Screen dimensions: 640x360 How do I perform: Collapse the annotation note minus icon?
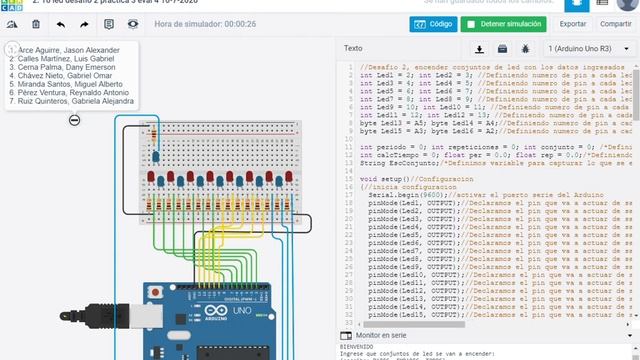point(74,120)
